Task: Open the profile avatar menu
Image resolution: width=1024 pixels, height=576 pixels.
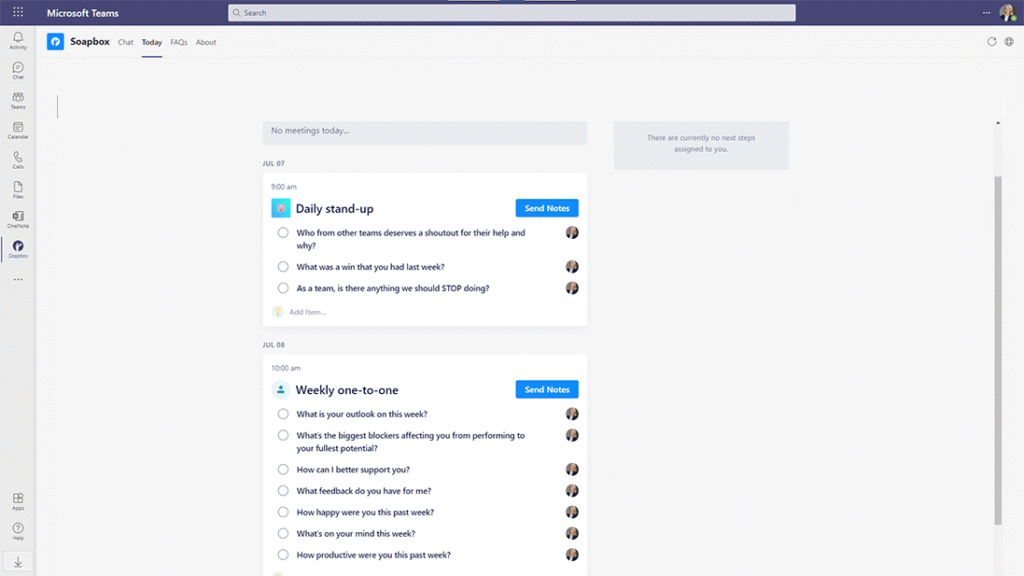Action: click(x=1007, y=13)
